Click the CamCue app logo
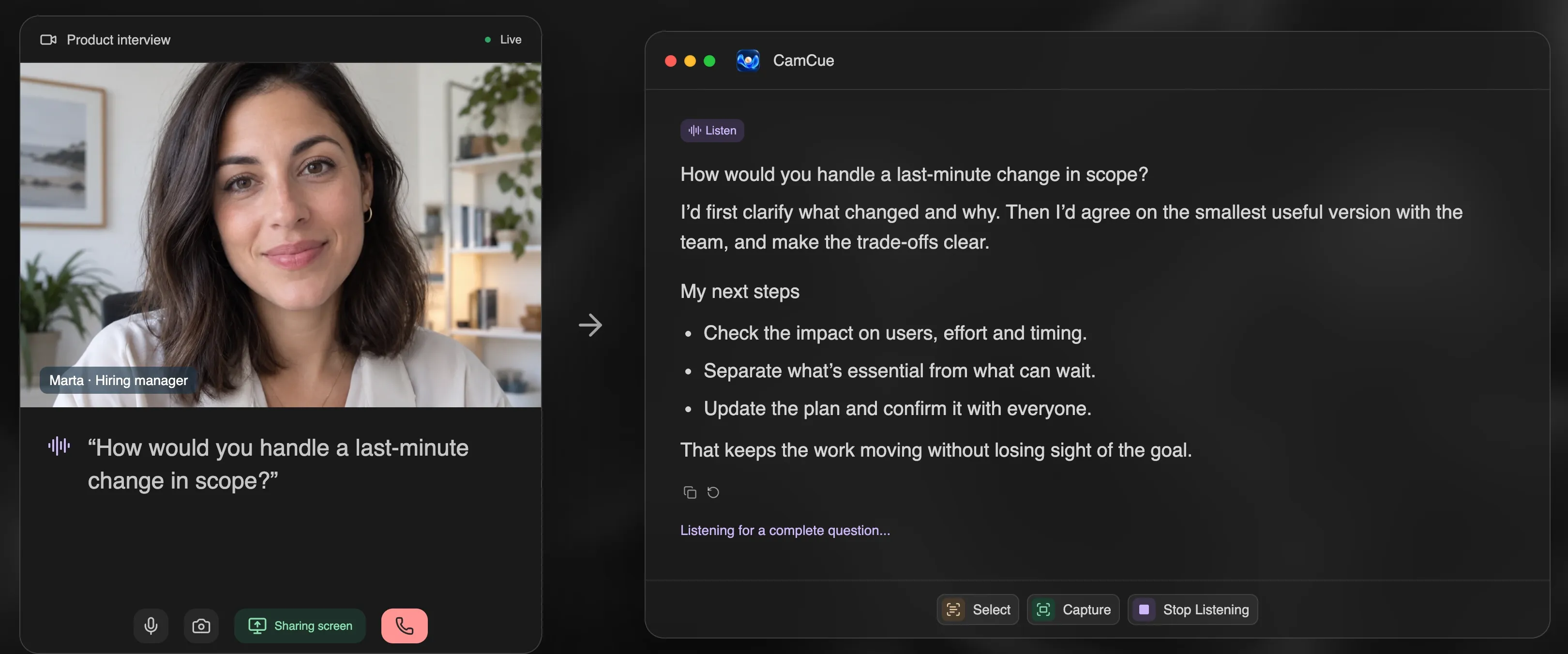 coord(748,60)
